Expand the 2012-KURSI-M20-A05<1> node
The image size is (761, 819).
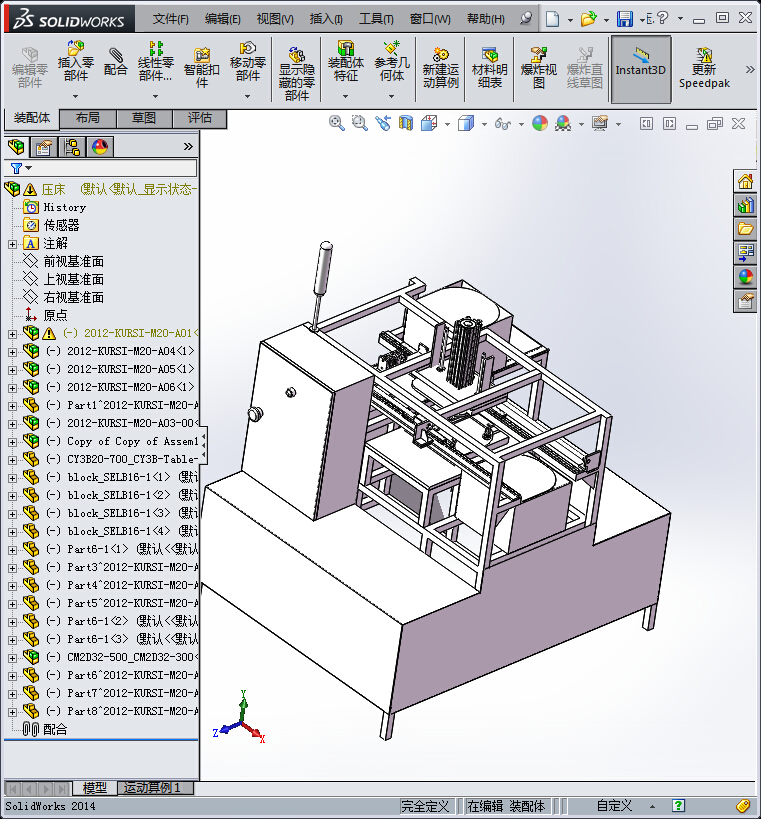tap(13, 370)
